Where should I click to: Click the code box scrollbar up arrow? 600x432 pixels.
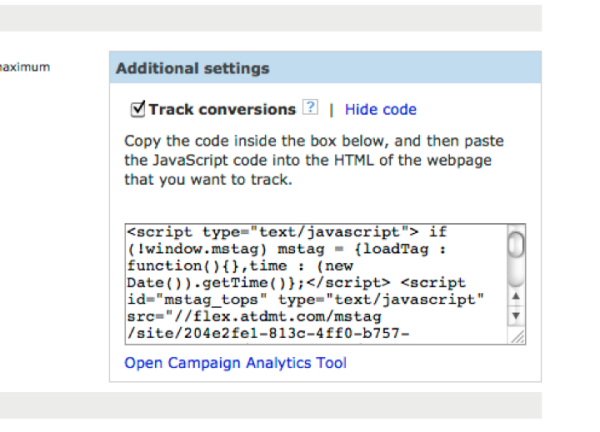tap(516, 297)
